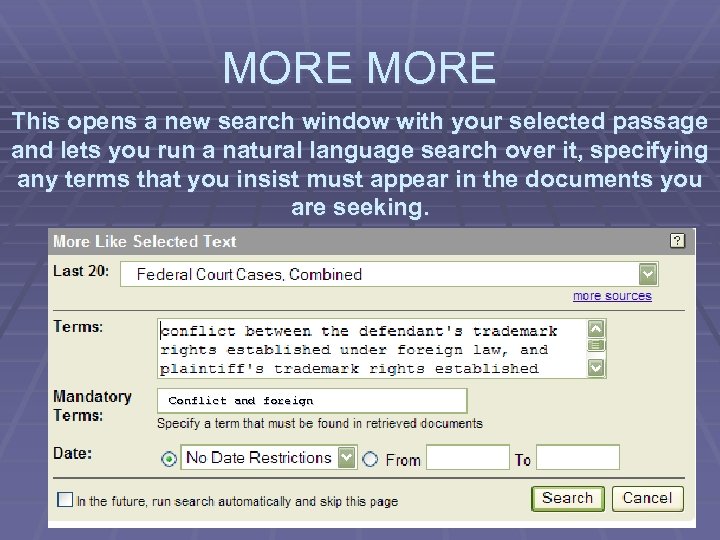The image size is (720, 540).
Task: Click the To date input field
Action: pyautogui.click(x=578, y=457)
